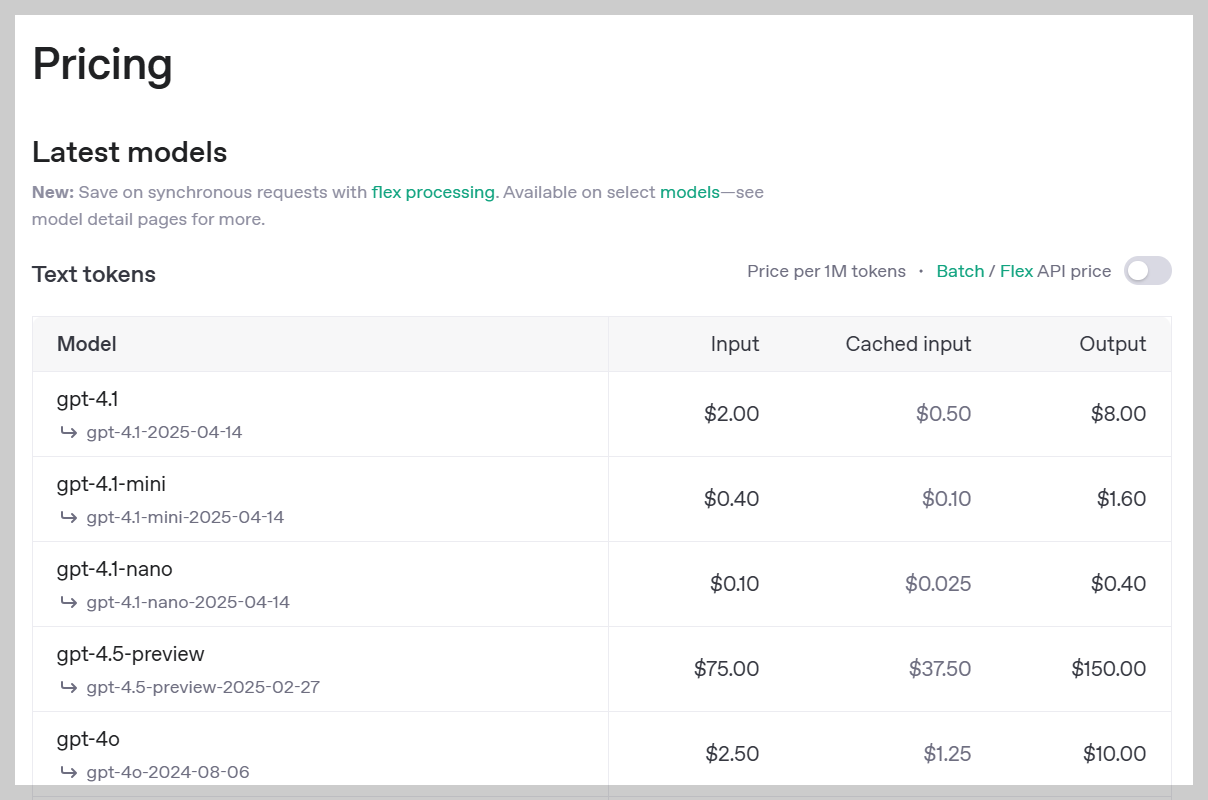
Task: Click the arrow icon beside gpt-4.1-2025-04-14
Action: pos(68,432)
